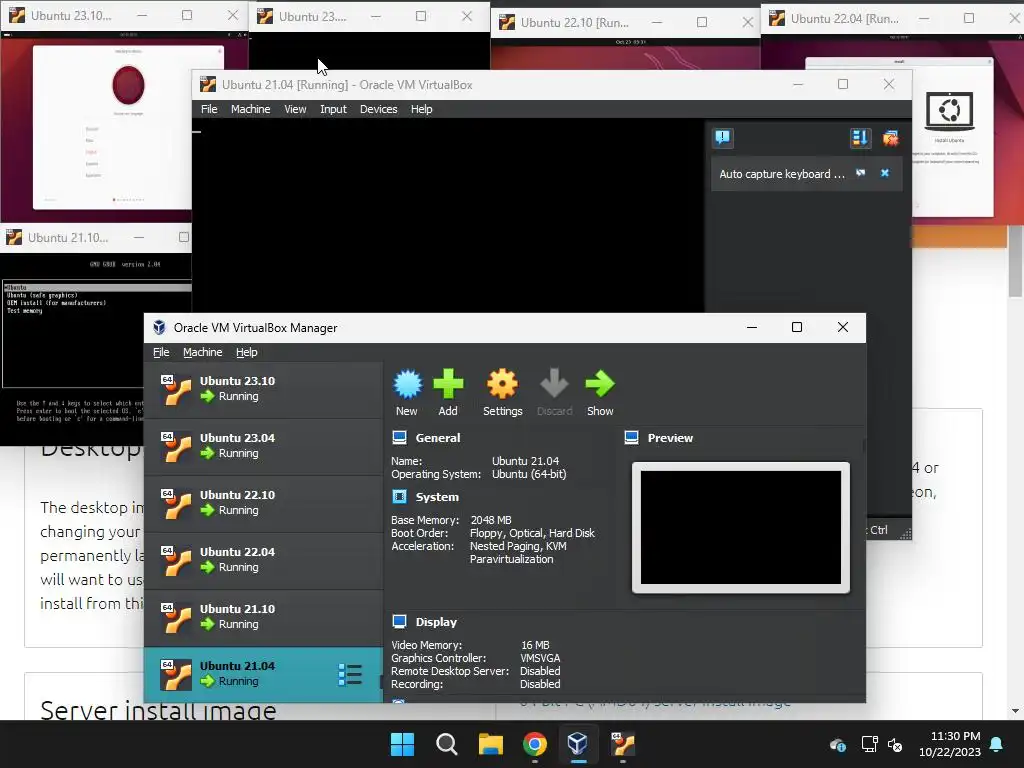Click Ubuntu 23.10 window title bar icon
1024x768 pixels.
coord(17,15)
